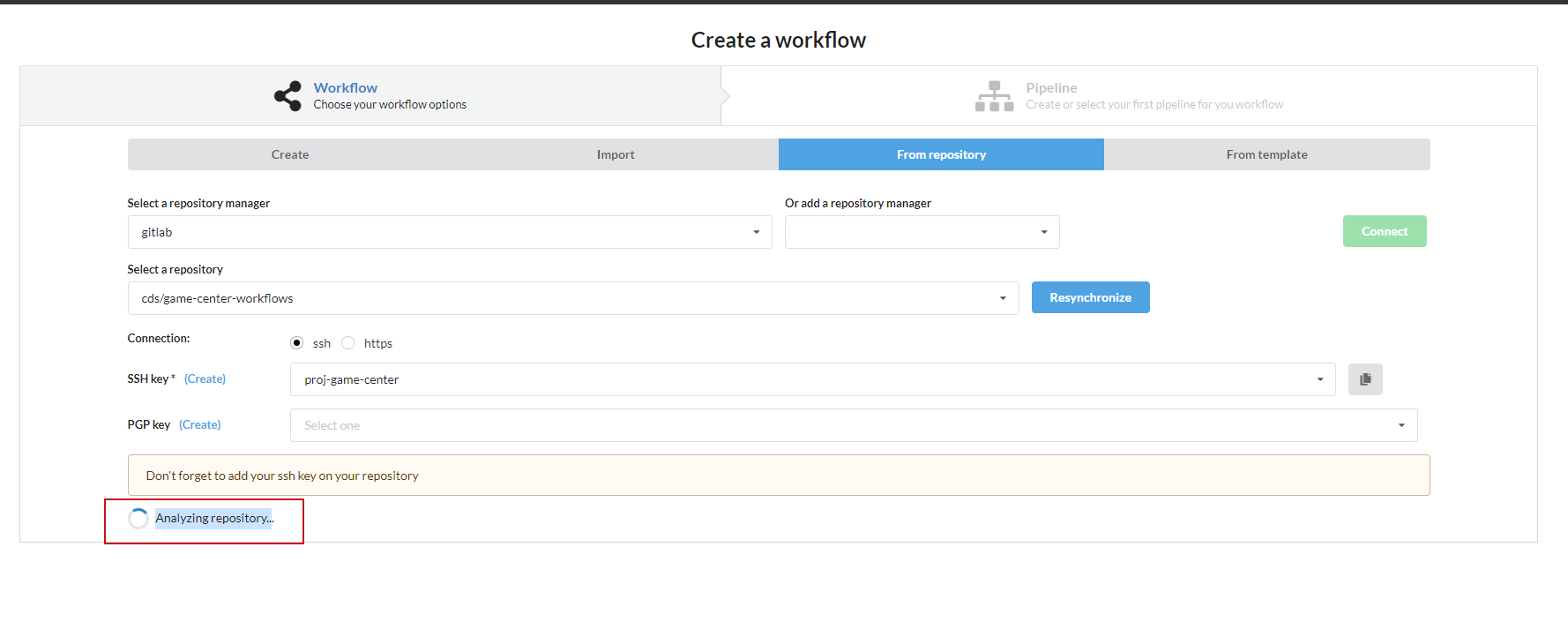This screenshot has width=1568, height=622.
Task: Open the add repository manager dropdown
Action: (922, 232)
